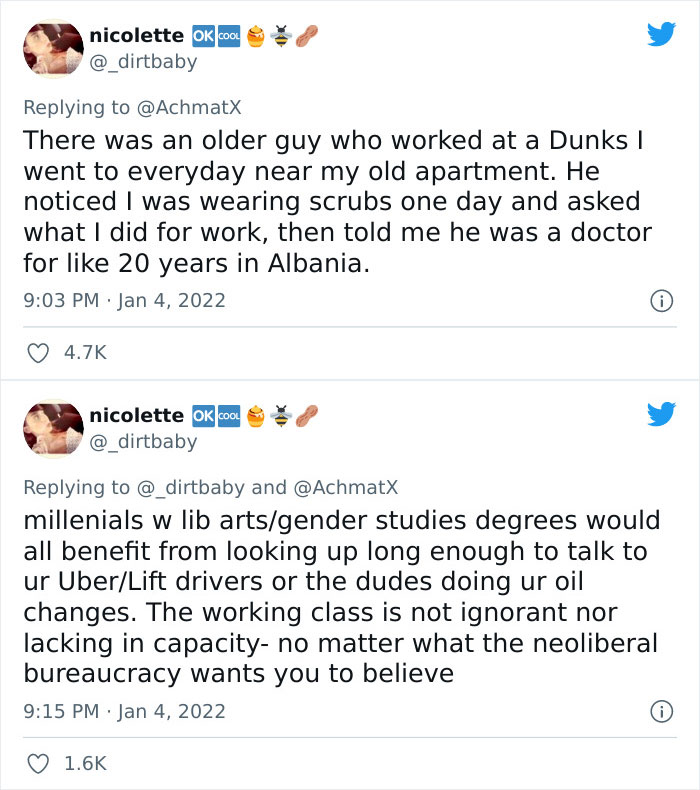This screenshot has height=790, width=700.
Task: Click the Twitter bird icon in second tweet
Action: [x=661, y=414]
